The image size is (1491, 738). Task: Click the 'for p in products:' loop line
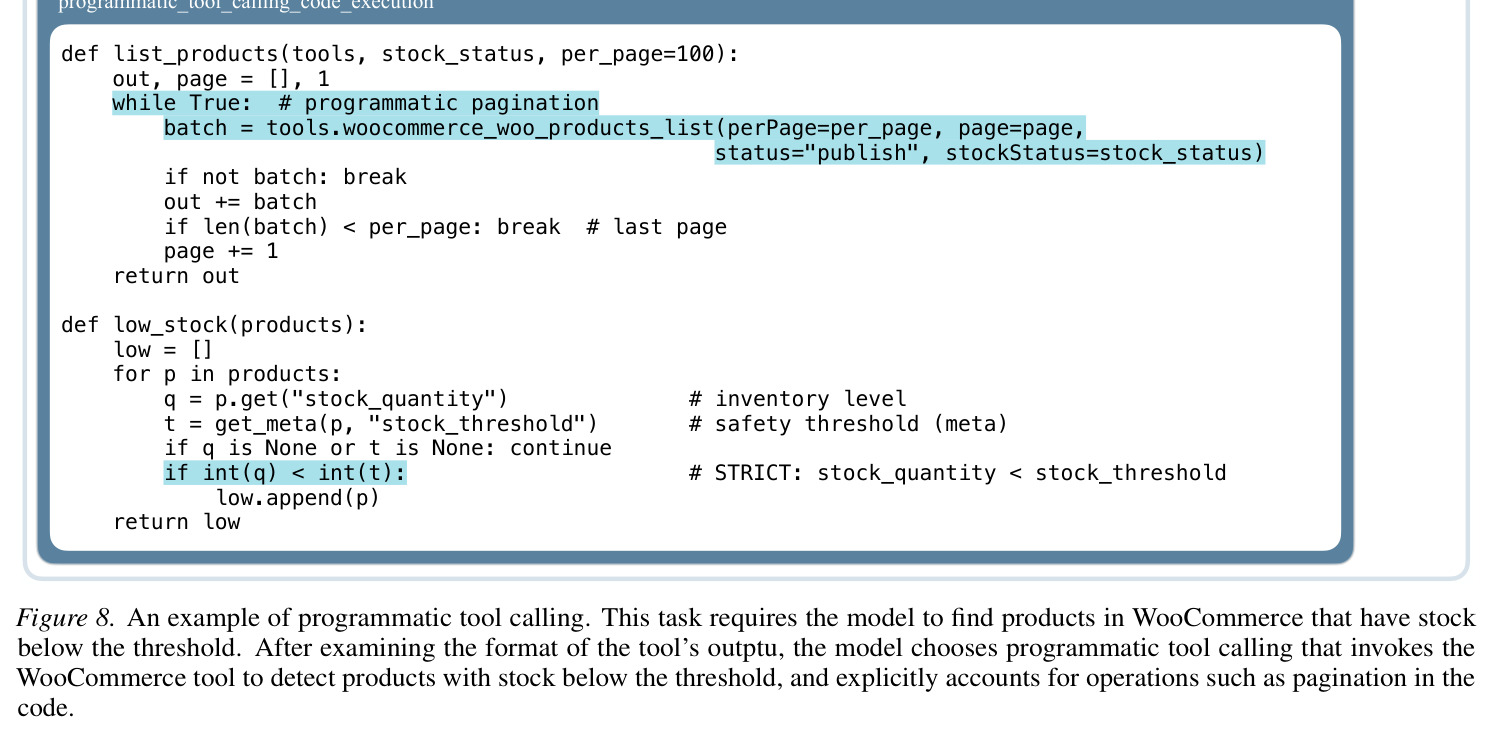(x=227, y=374)
